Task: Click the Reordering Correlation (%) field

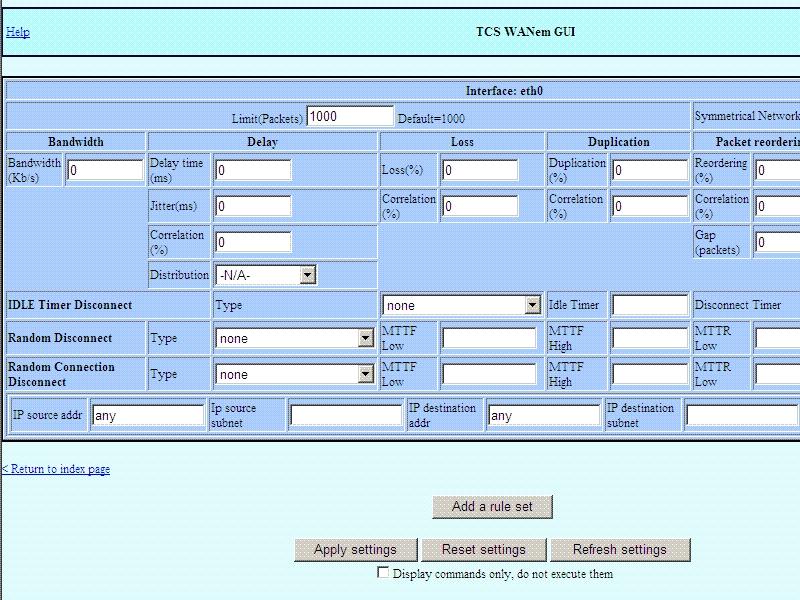Action: point(777,206)
